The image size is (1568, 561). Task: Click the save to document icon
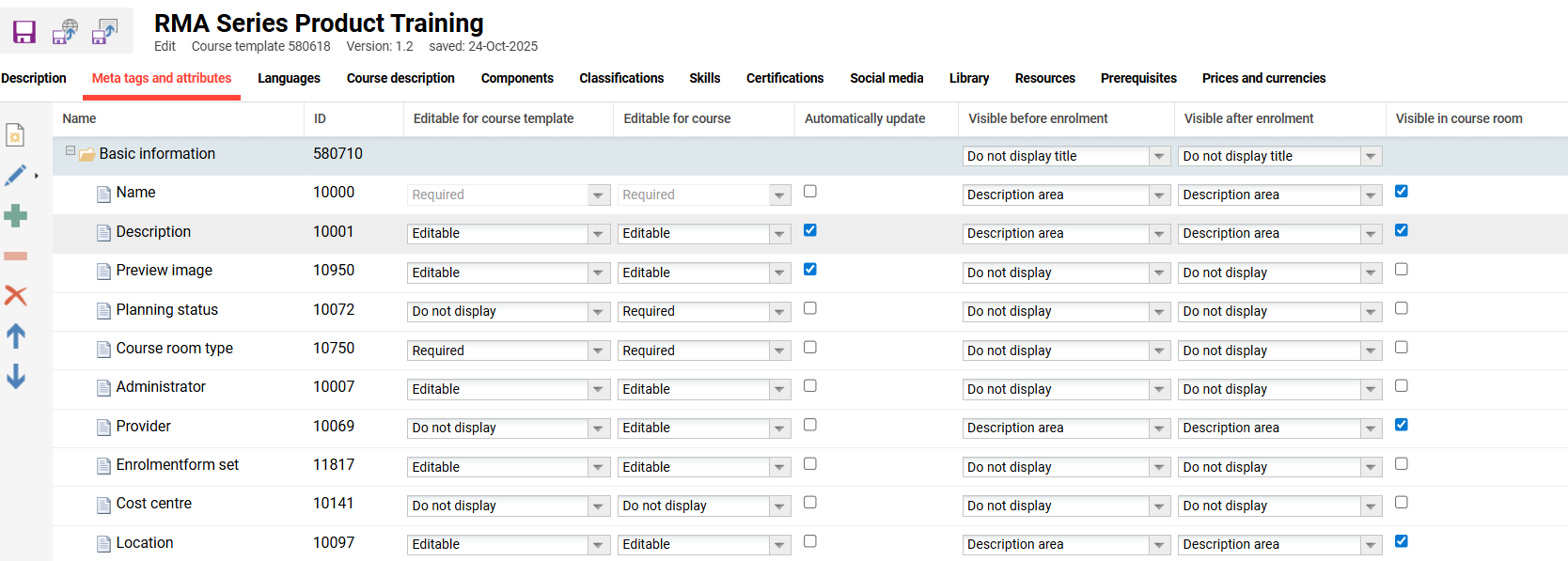click(x=104, y=32)
